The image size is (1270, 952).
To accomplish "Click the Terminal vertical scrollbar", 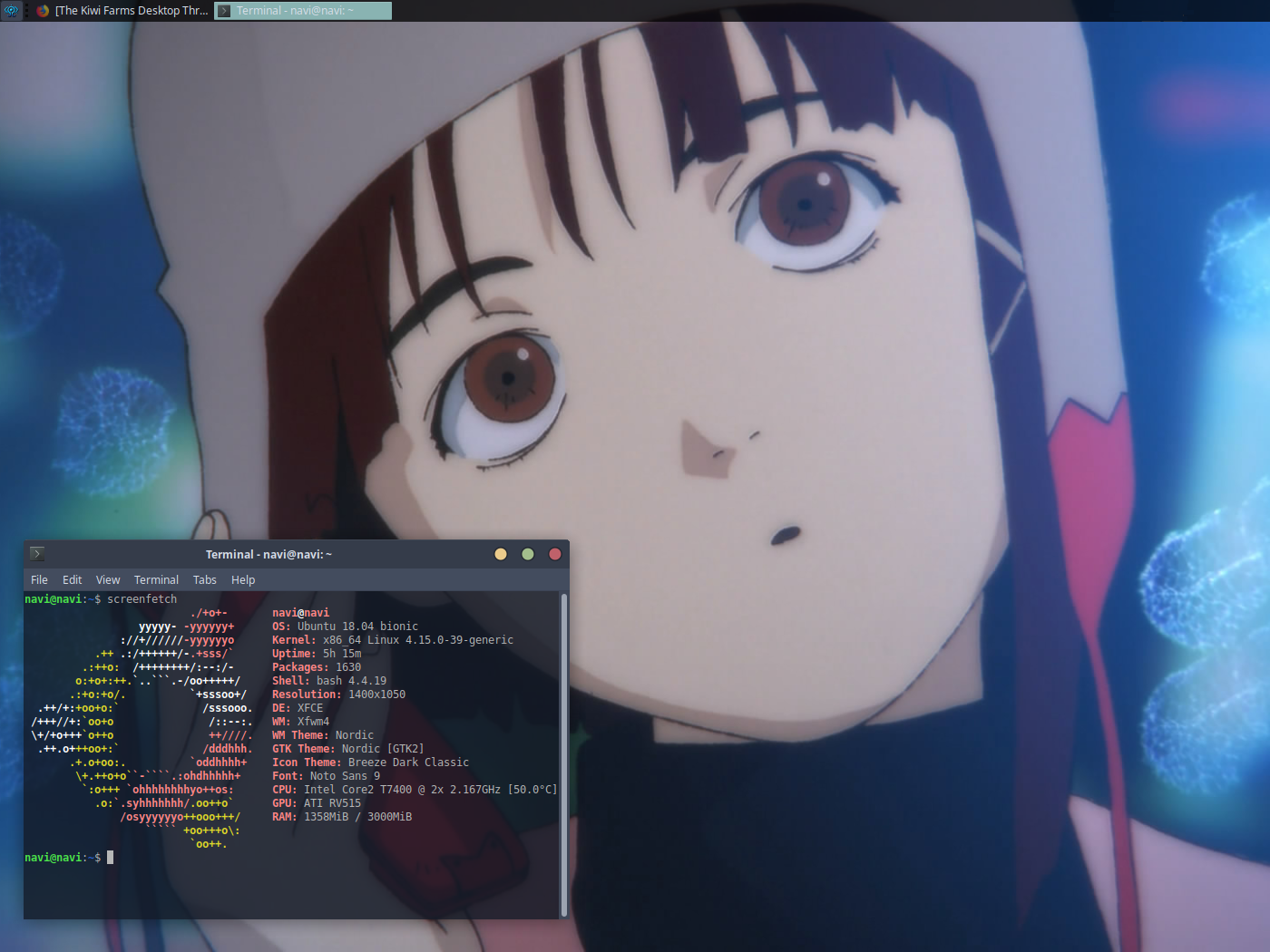I will click(x=564, y=754).
